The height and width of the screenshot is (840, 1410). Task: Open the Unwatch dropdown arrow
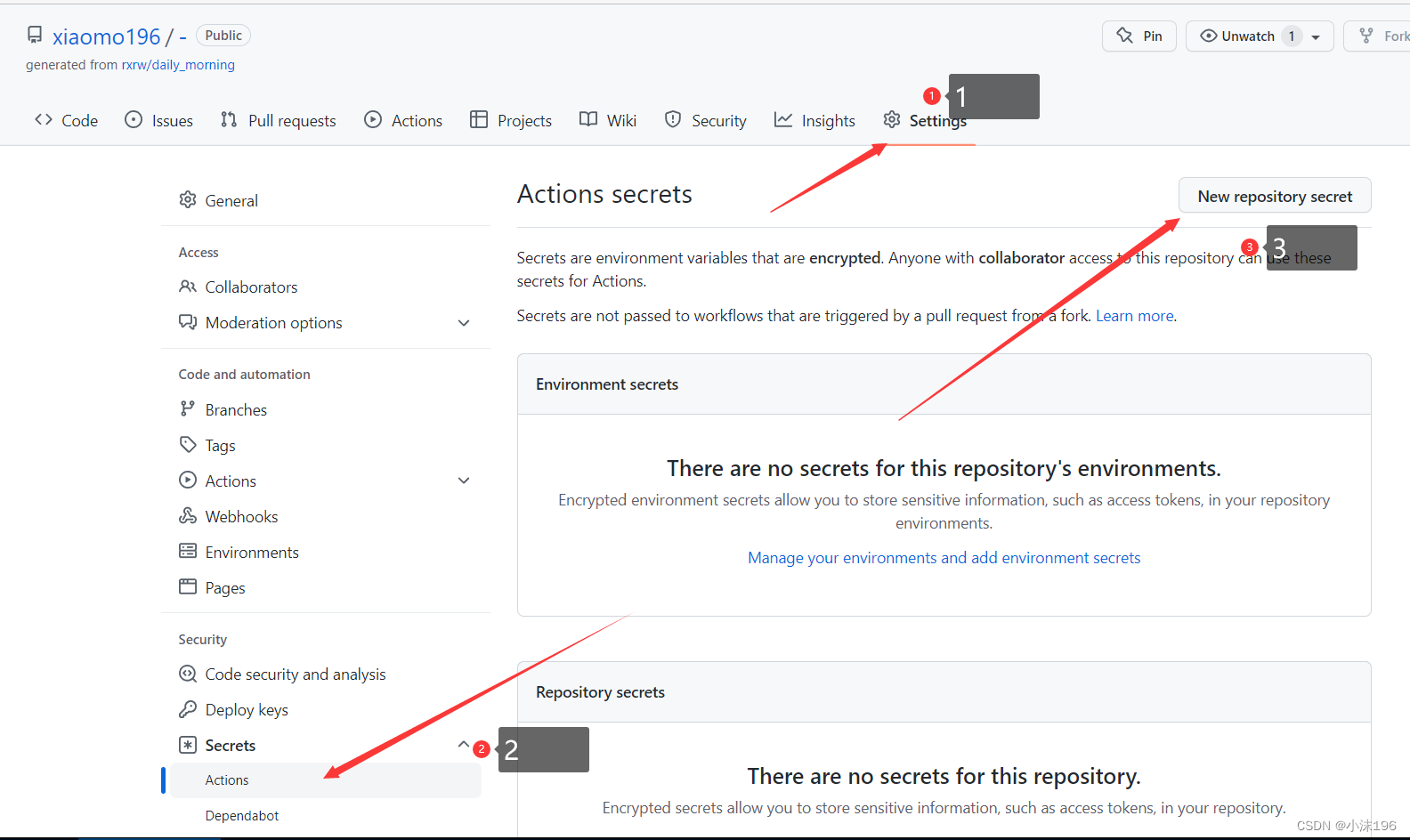1316,36
